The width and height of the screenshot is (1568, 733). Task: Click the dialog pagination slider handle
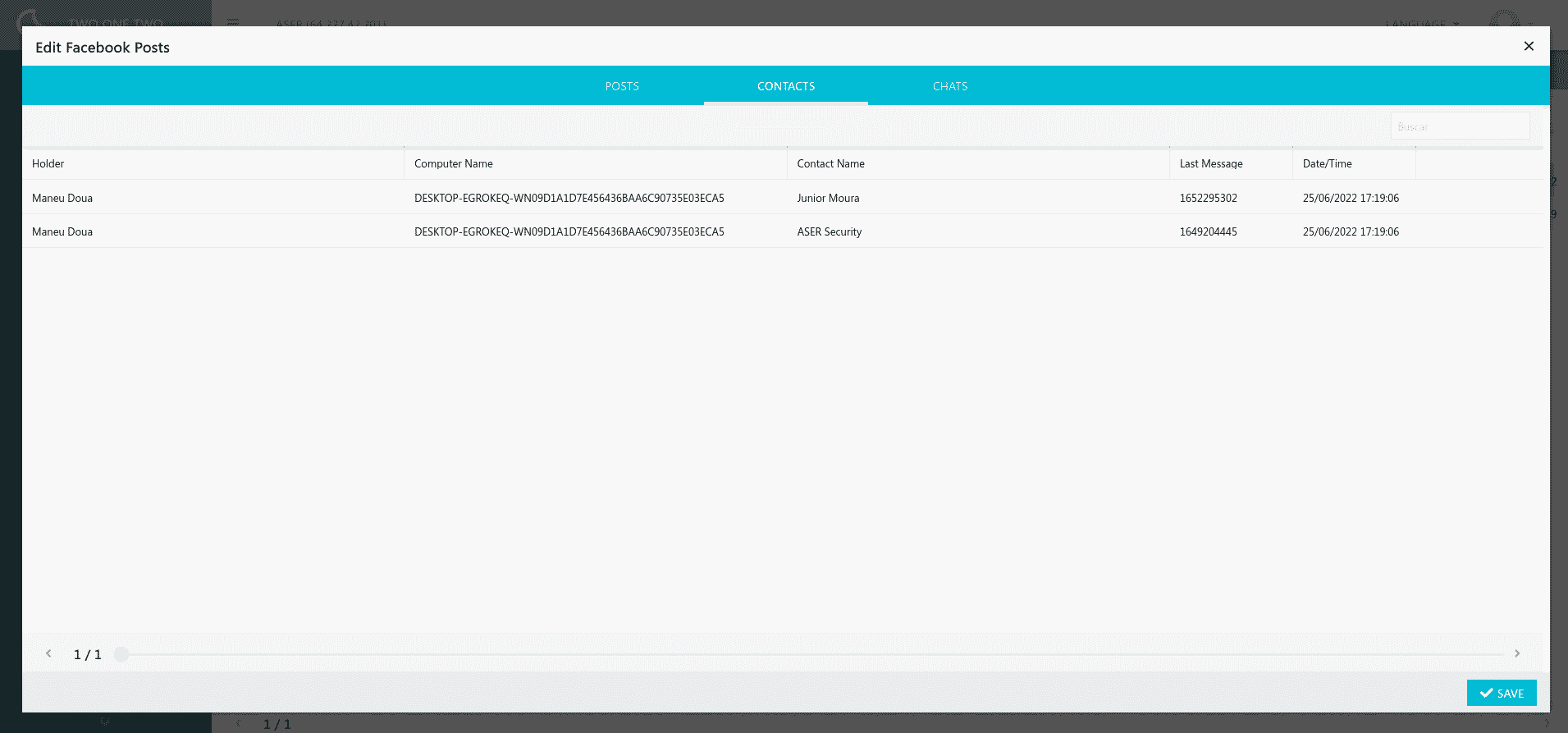tap(121, 654)
